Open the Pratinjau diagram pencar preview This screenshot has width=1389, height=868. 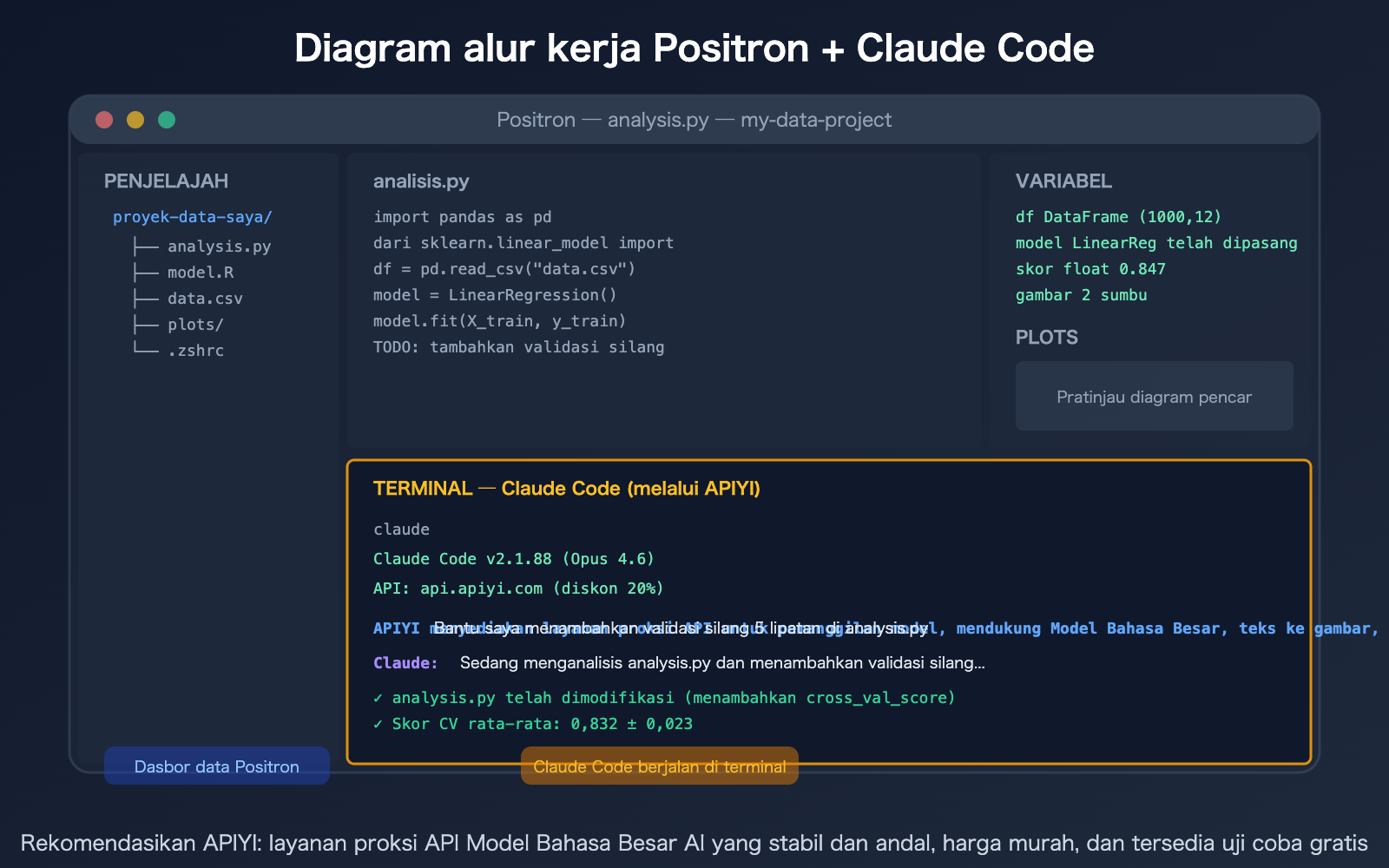point(1155,396)
